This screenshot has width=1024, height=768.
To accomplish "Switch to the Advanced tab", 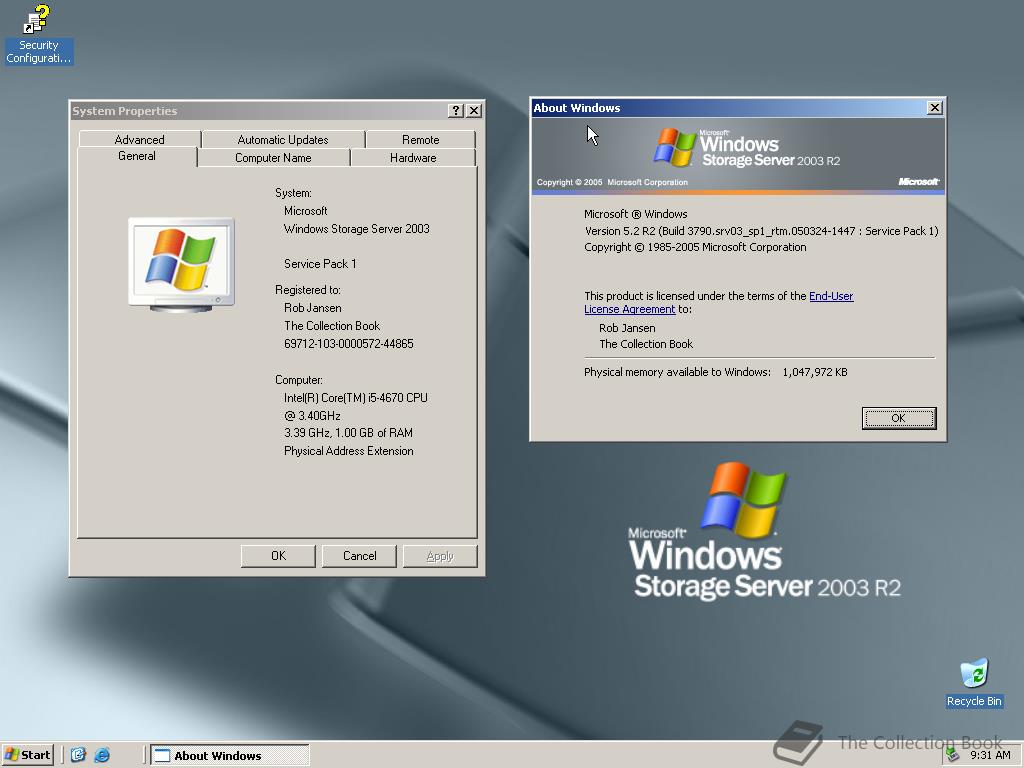I will click(x=139, y=139).
